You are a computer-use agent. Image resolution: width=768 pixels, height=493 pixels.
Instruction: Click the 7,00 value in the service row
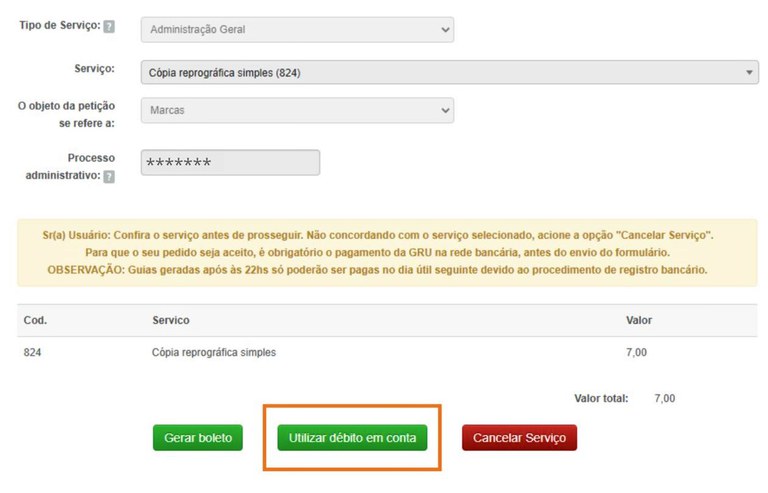637,352
